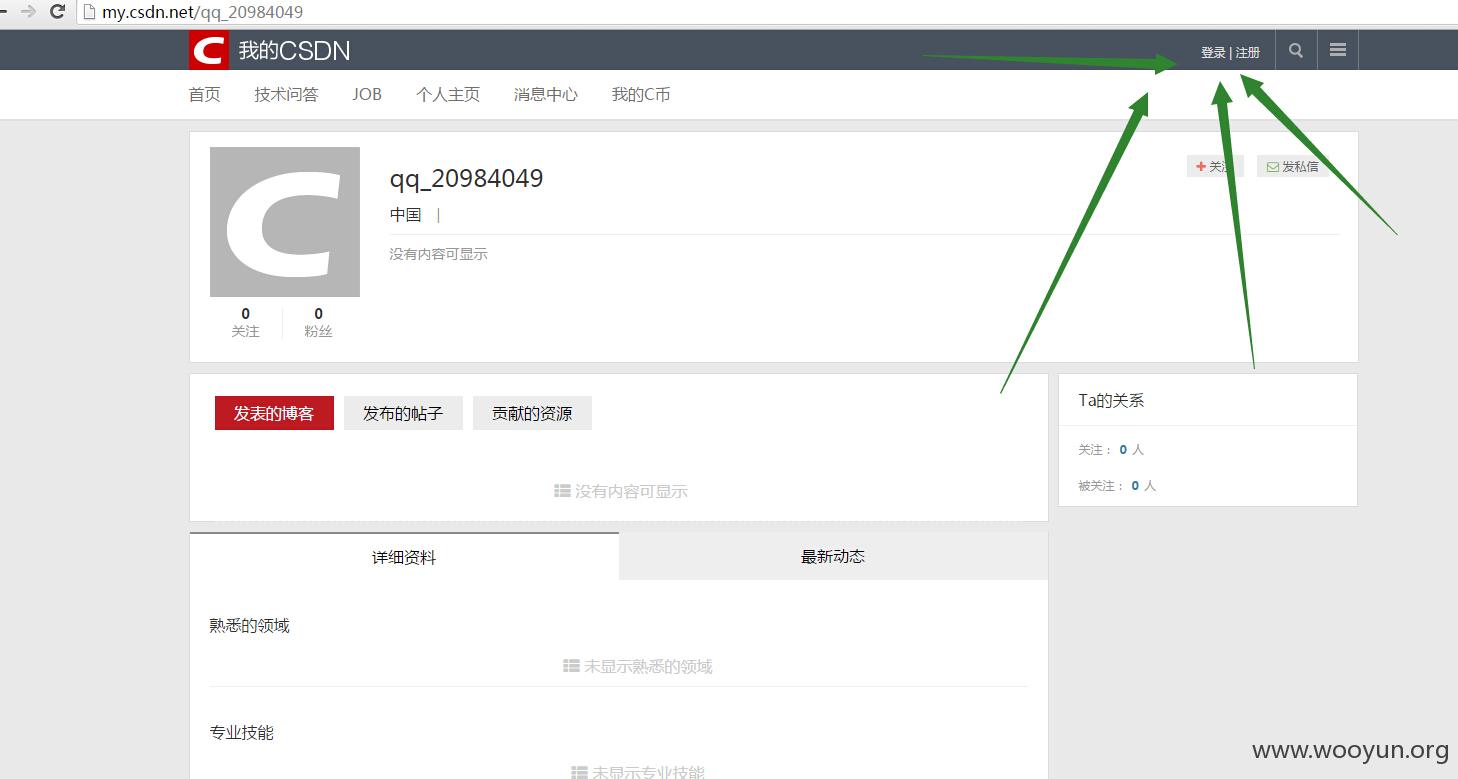The height and width of the screenshot is (779, 1458).
Task: Click the 专业技能 section heading
Action: tap(242, 733)
